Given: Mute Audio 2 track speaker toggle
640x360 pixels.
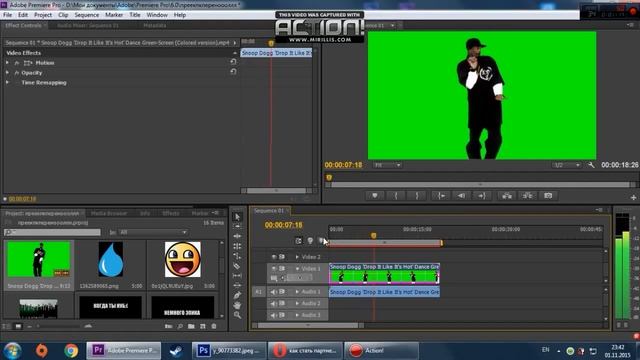Looking at the screenshot, I should coord(274,303).
